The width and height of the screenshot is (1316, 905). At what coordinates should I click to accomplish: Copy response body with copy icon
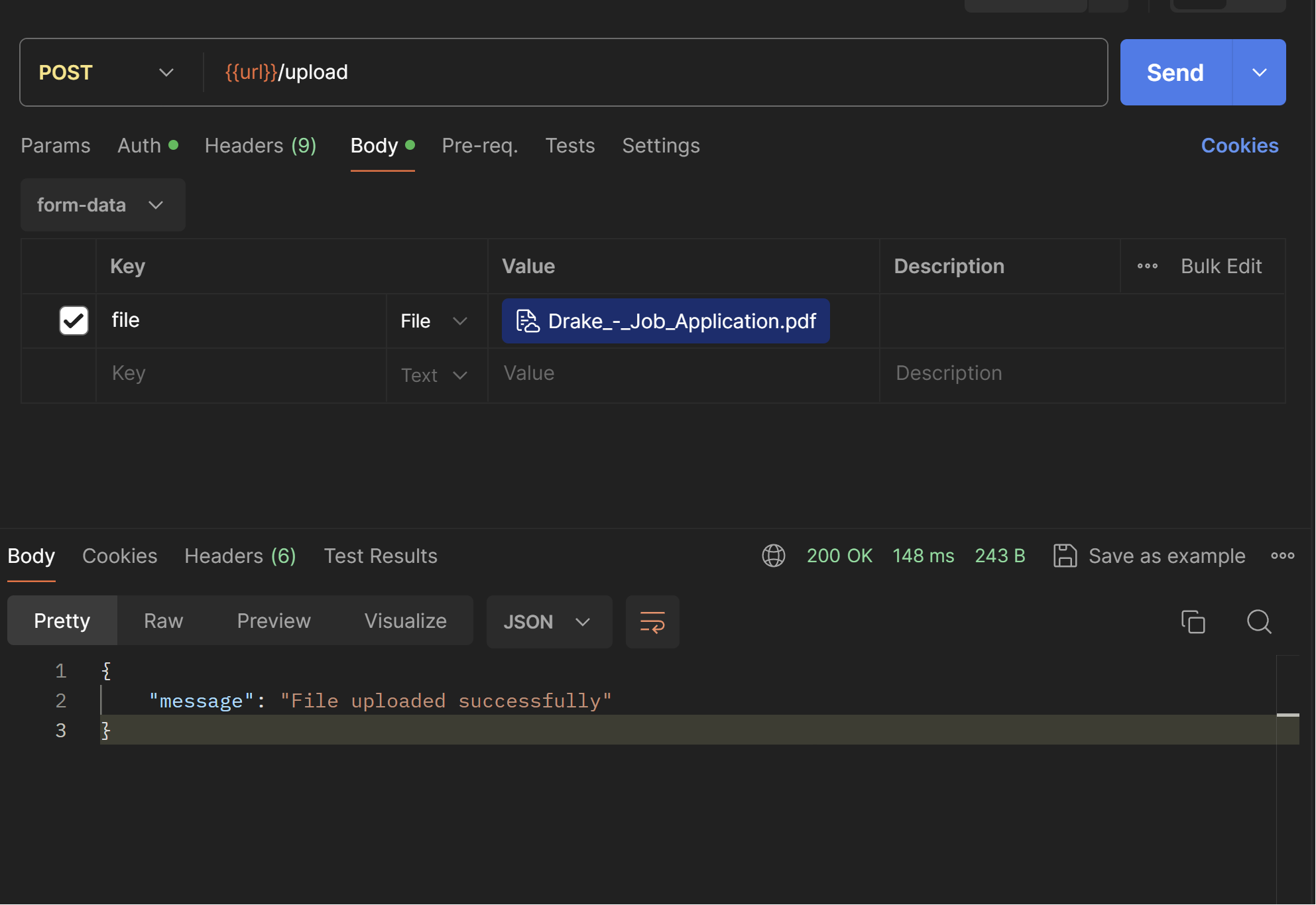click(1193, 622)
